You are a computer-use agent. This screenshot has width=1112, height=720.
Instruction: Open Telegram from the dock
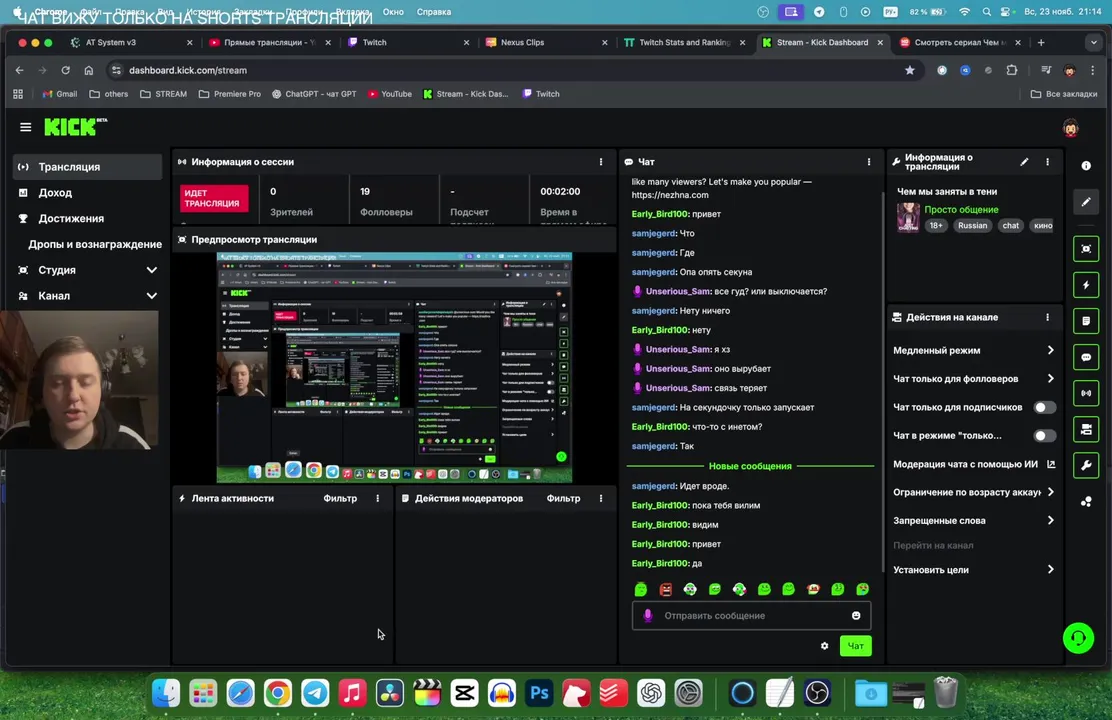click(315, 693)
